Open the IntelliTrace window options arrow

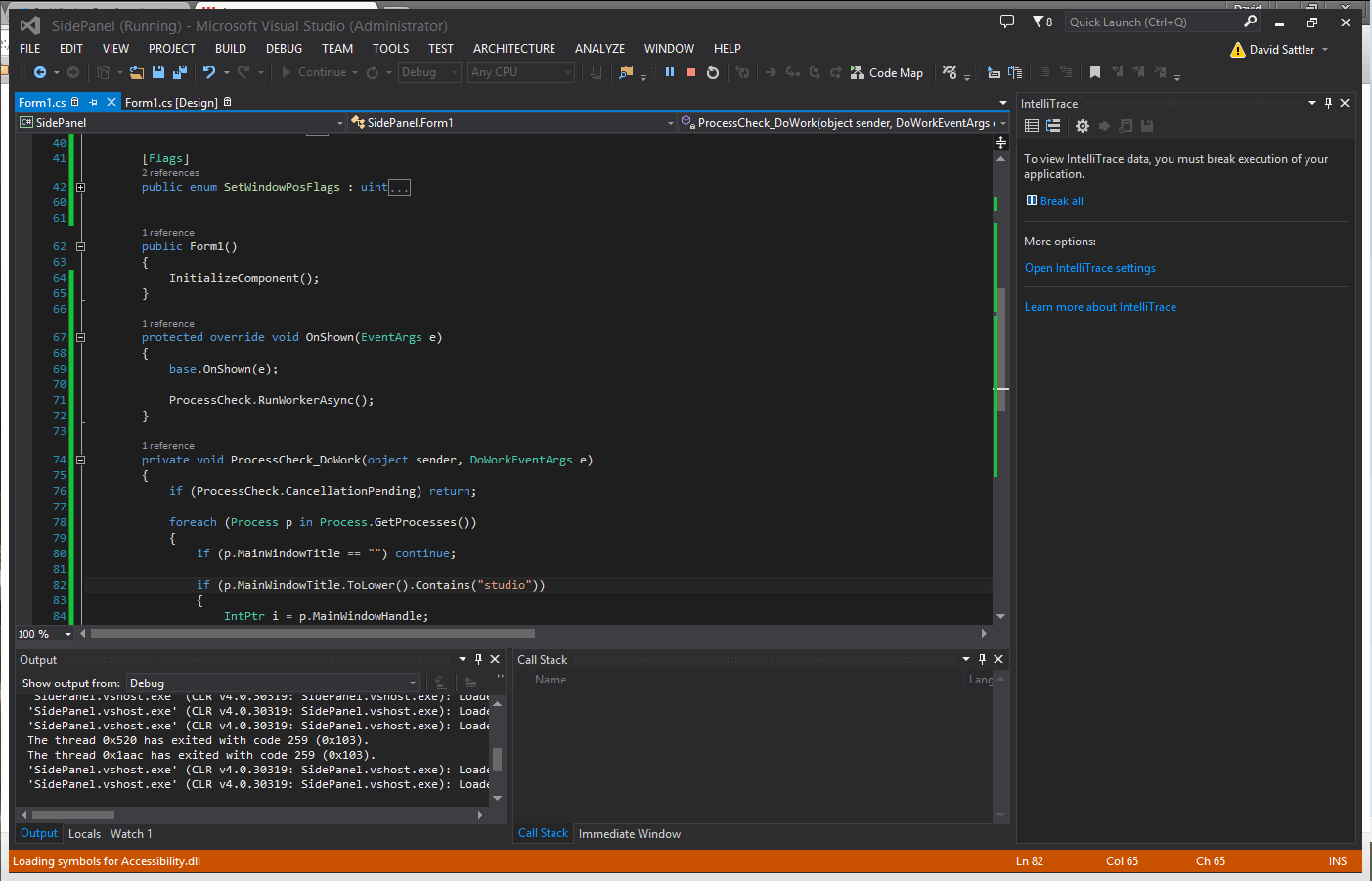tap(1312, 103)
